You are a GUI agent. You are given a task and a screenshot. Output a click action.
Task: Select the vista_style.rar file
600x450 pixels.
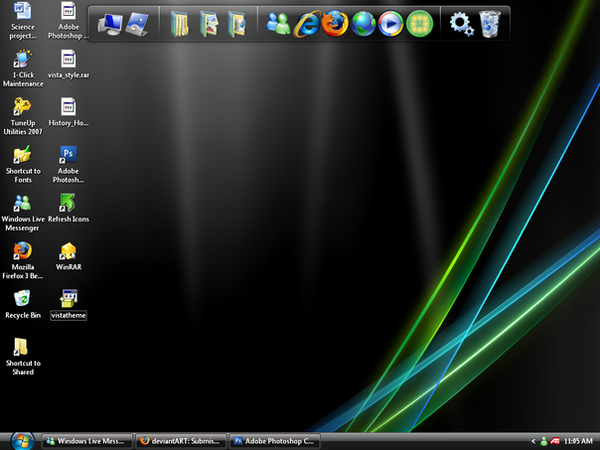tap(68, 64)
